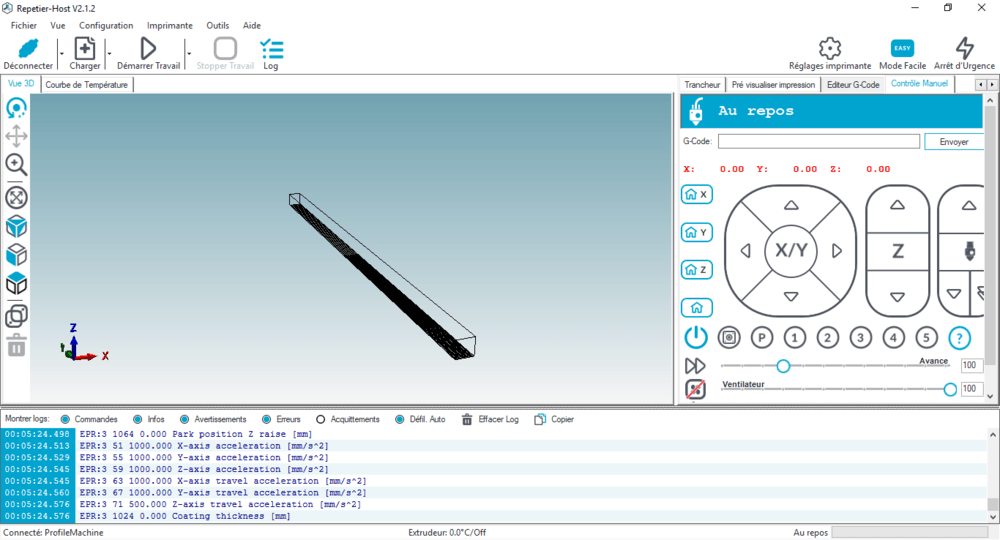Viewport: 1000px width, 540px height.
Task: Toggle the fan on/off icon
Action: [695, 389]
